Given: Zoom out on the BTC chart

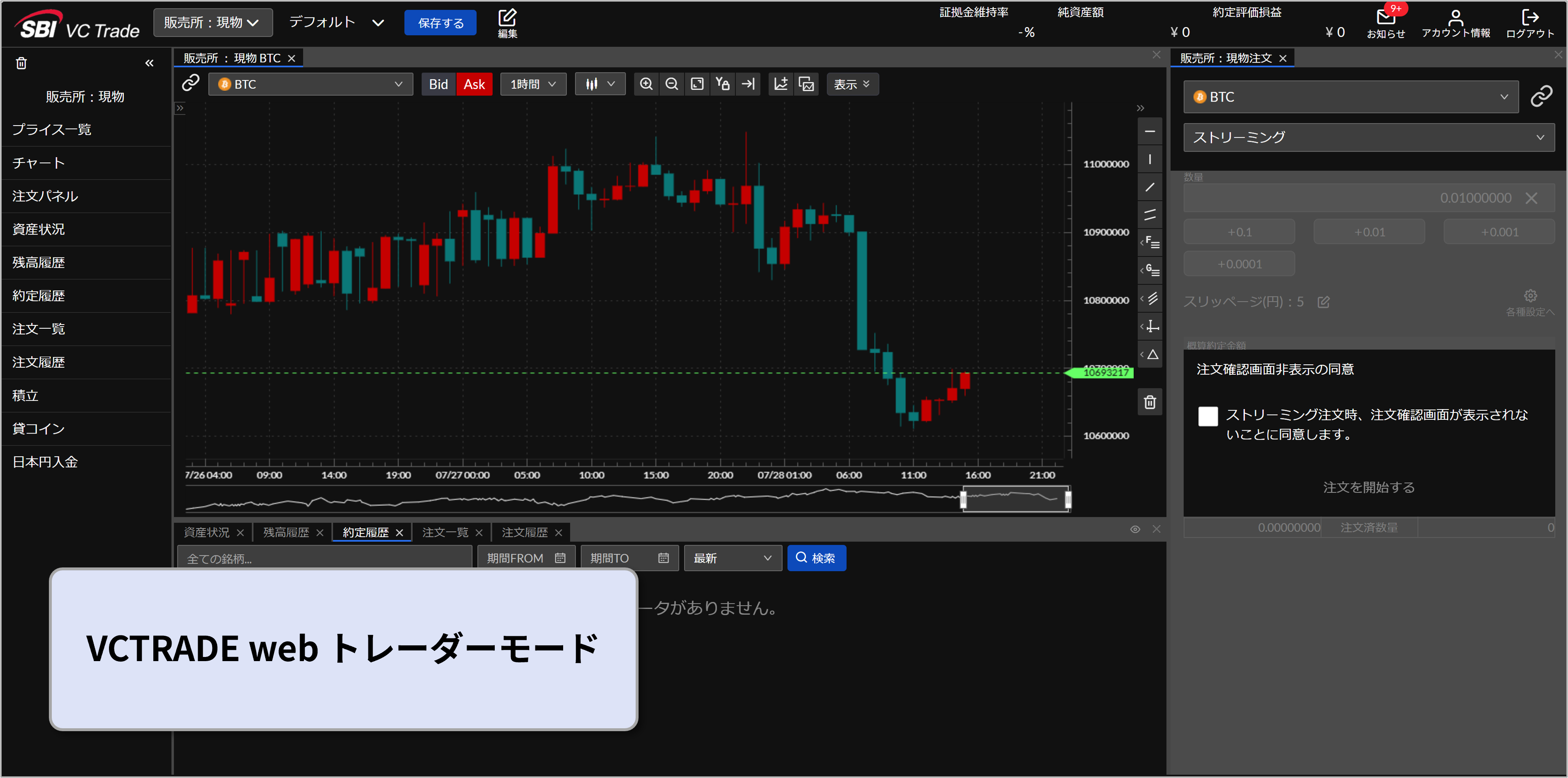Looking at the screenshot, I should [672, 84].
